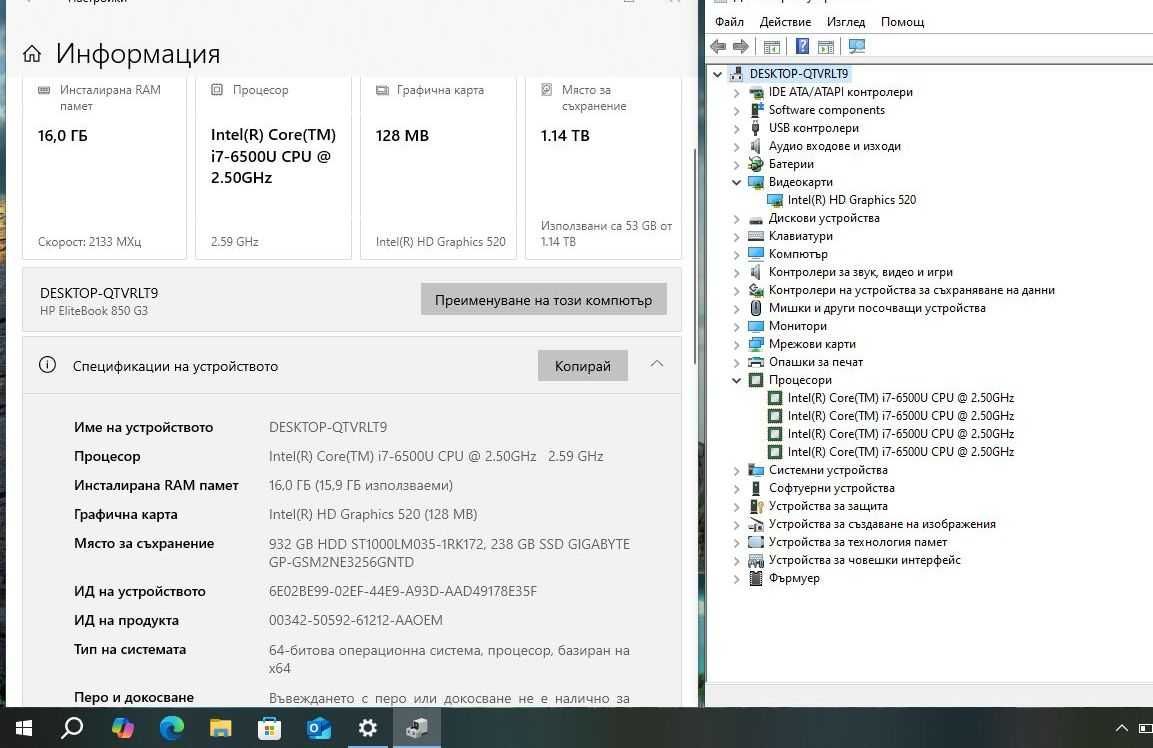This screenshot has width=1153, height=748.
Task: Click the Мишки и други посочващи устройства mouse icon
Action: (755, 308)
